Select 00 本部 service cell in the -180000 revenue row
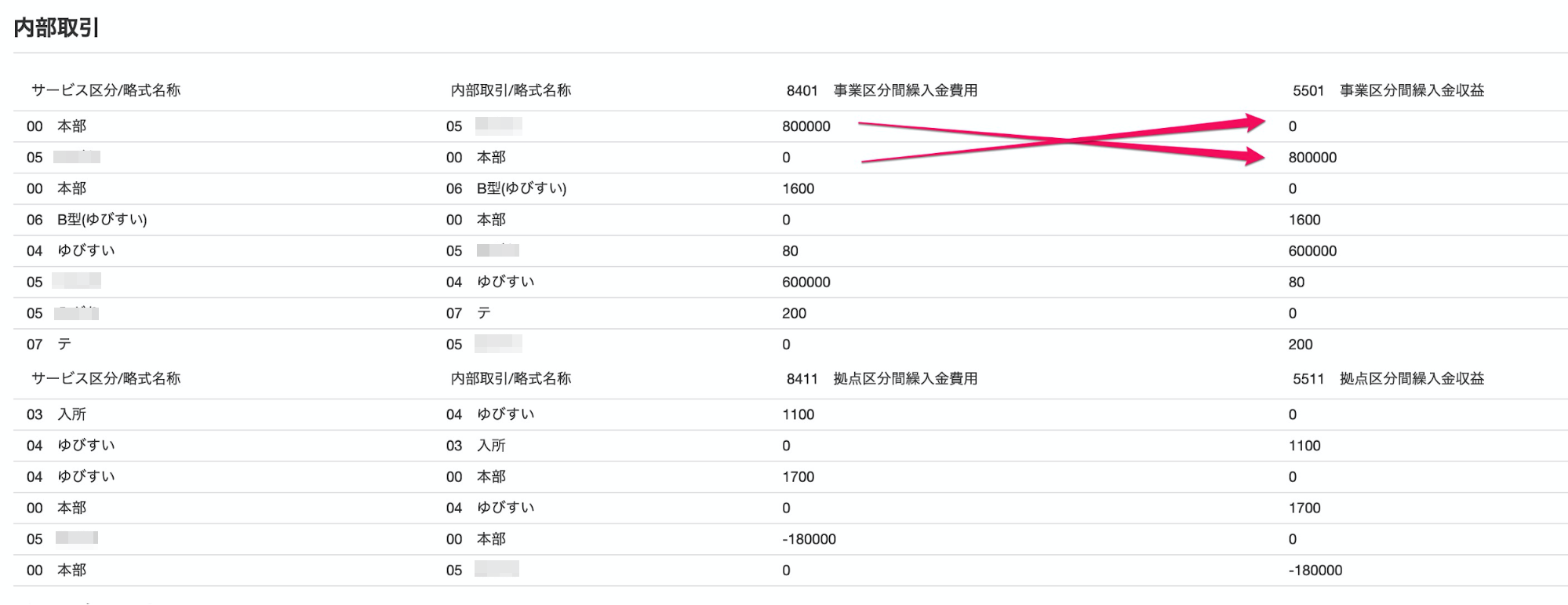This screenshot has width=1568, height=605. point(56,570)
